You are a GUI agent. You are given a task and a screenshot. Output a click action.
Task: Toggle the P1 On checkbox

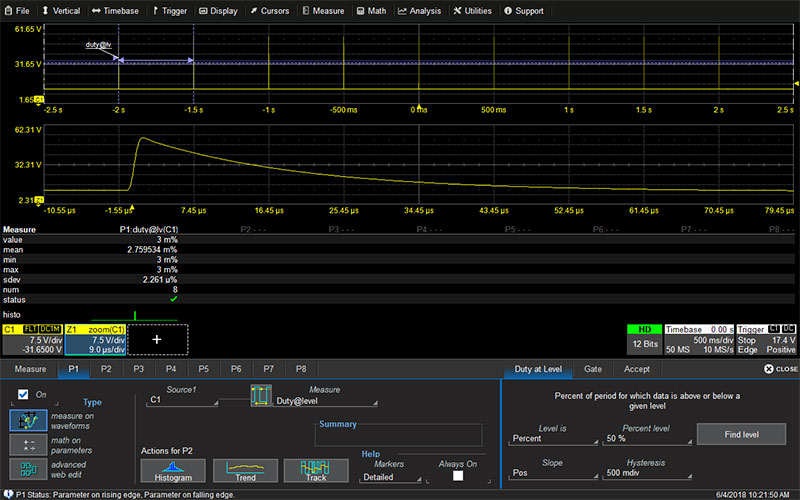coord(23,394)
